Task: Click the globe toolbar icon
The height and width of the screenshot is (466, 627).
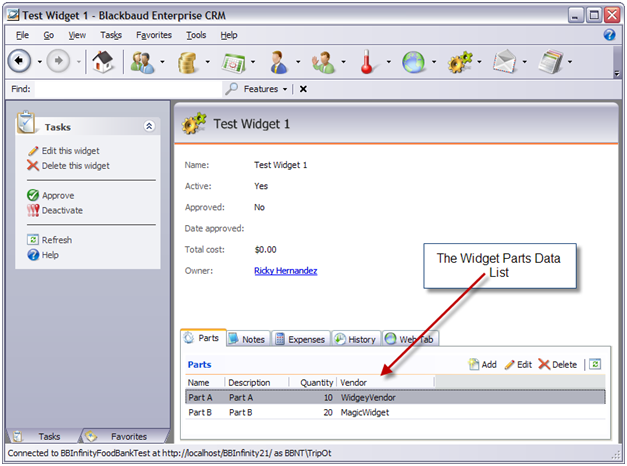Action: click(x=414, y=62)
